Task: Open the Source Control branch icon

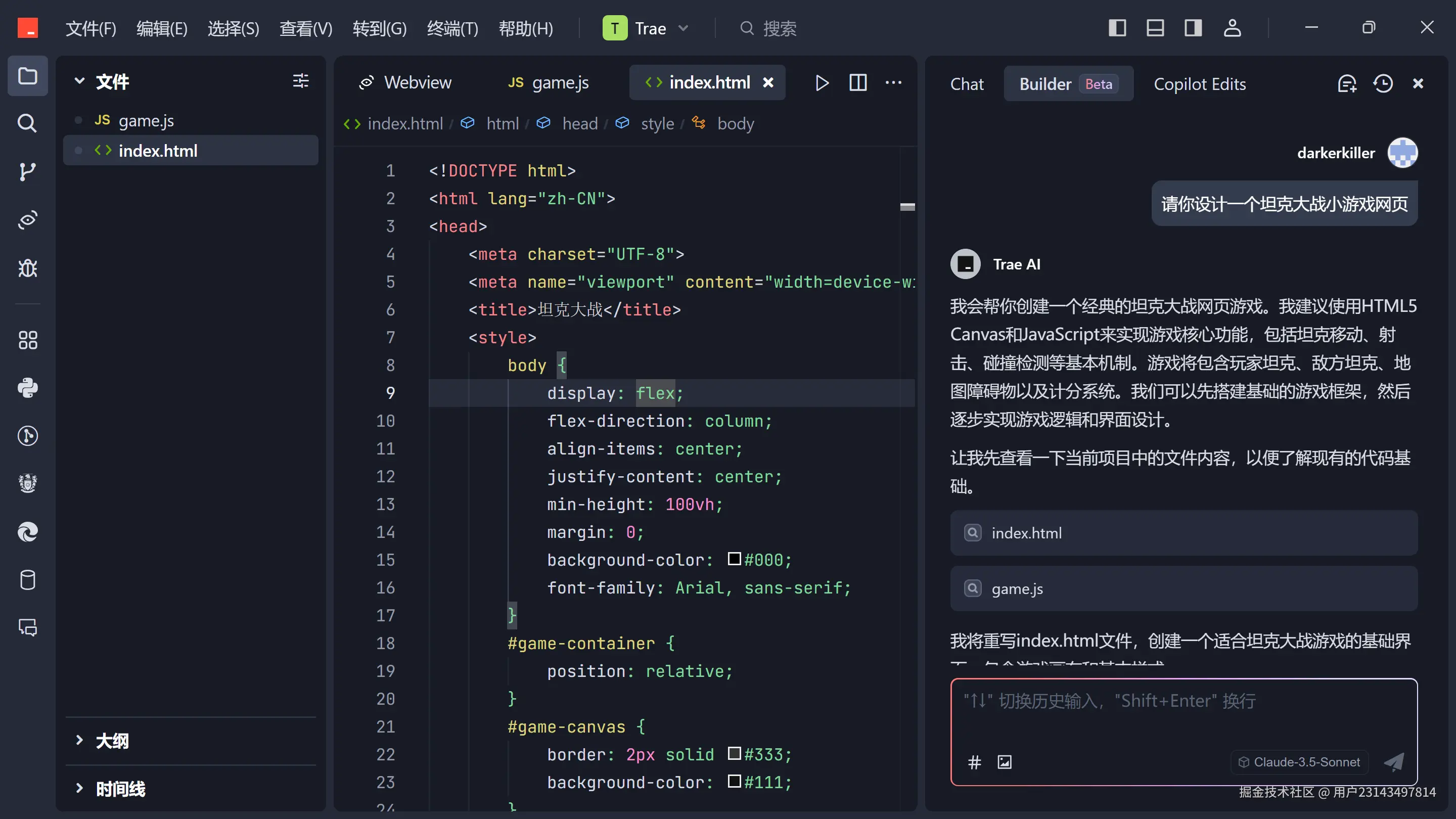Action: (27, 171)
